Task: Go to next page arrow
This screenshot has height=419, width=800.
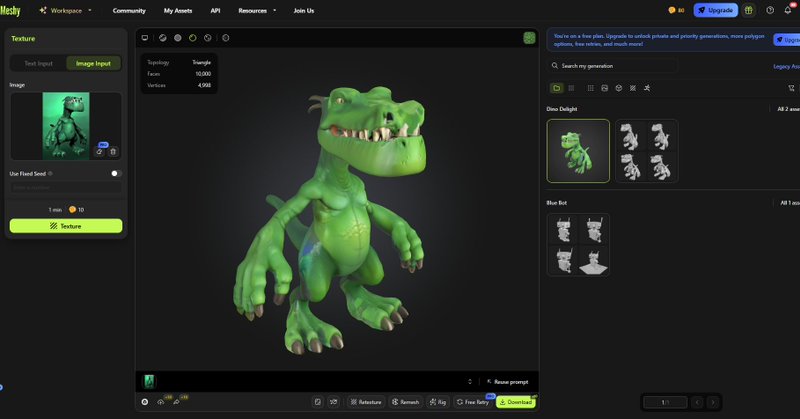Action: click(713, 402)
